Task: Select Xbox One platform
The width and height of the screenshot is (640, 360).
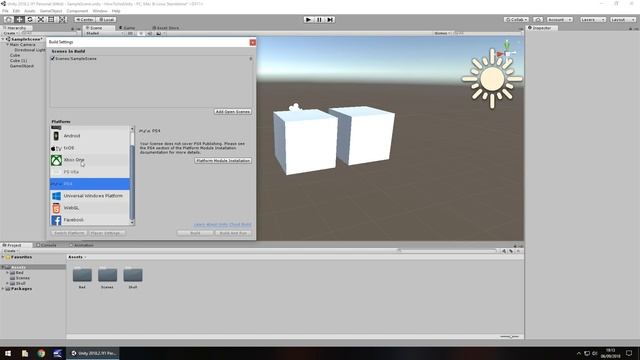Action: tap(90, 160)
